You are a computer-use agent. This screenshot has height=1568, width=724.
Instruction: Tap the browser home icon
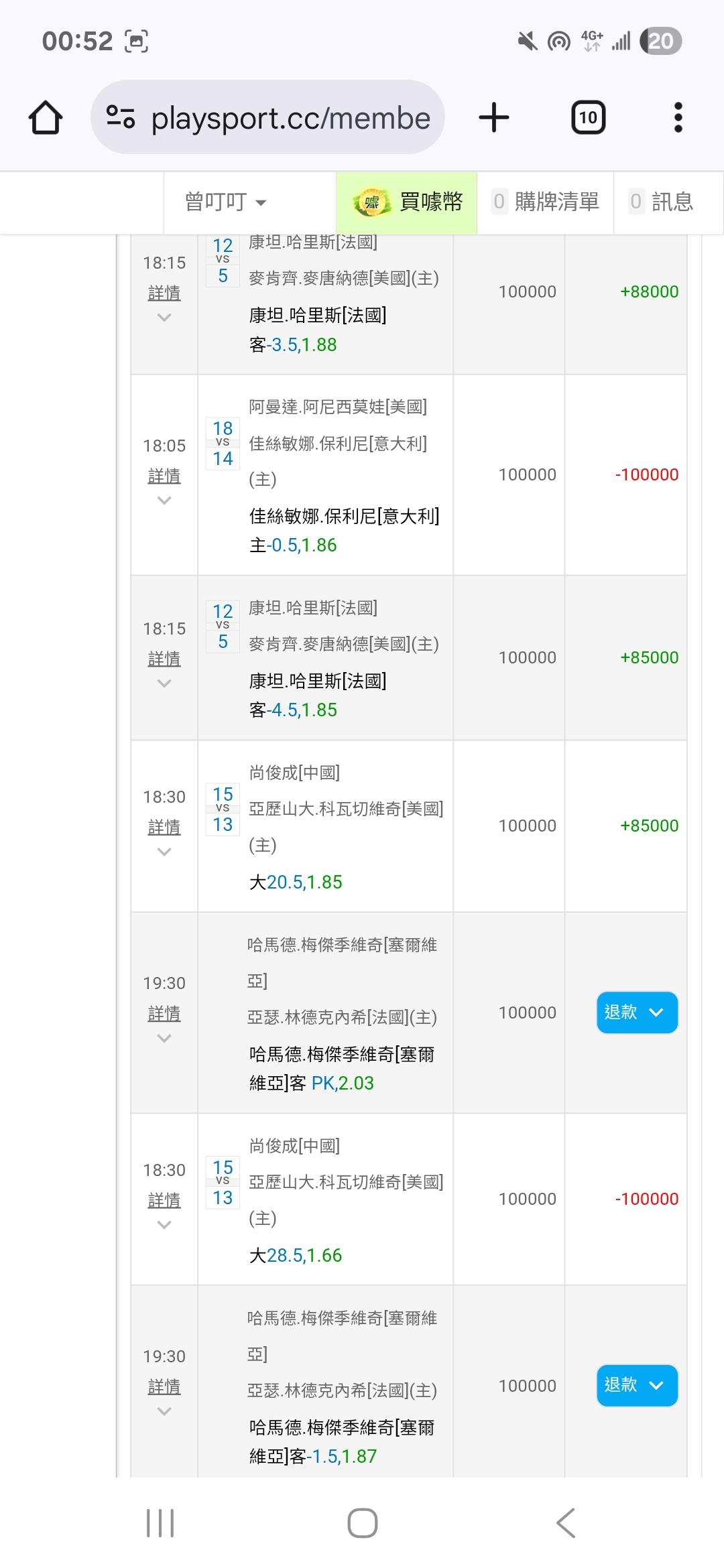coord(46,118)
